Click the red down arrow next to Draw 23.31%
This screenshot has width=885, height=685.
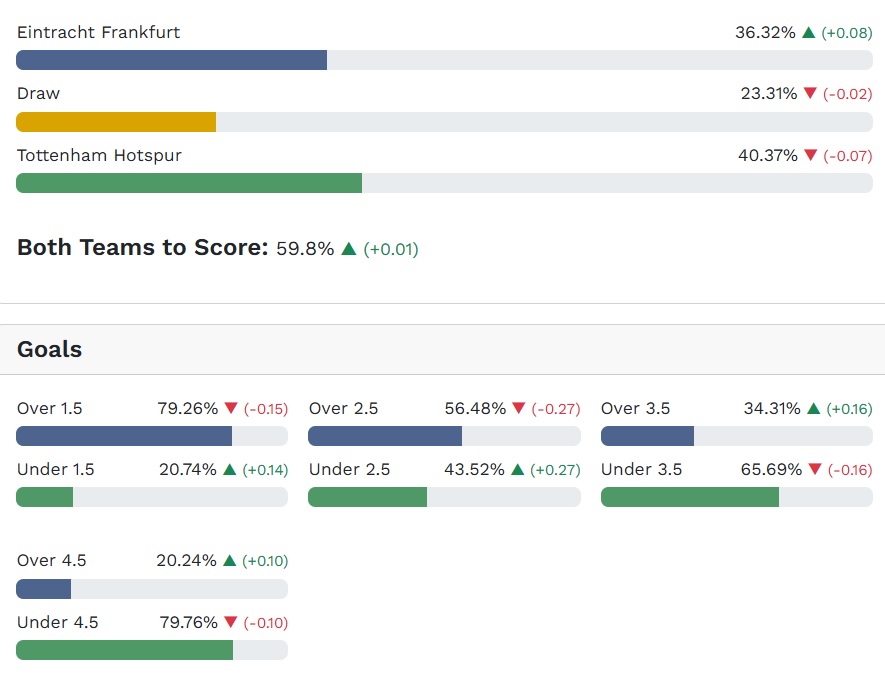point(811,94)
